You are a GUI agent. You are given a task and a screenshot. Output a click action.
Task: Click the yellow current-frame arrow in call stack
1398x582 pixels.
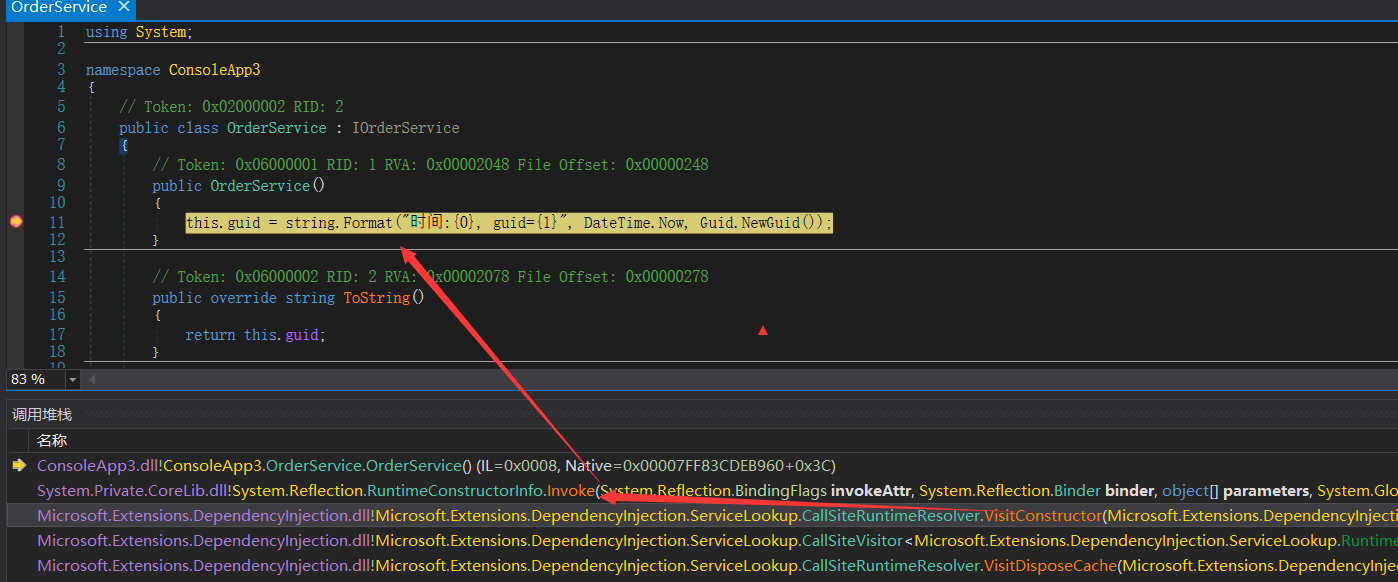pyautogui.click(x=18, y=465)
